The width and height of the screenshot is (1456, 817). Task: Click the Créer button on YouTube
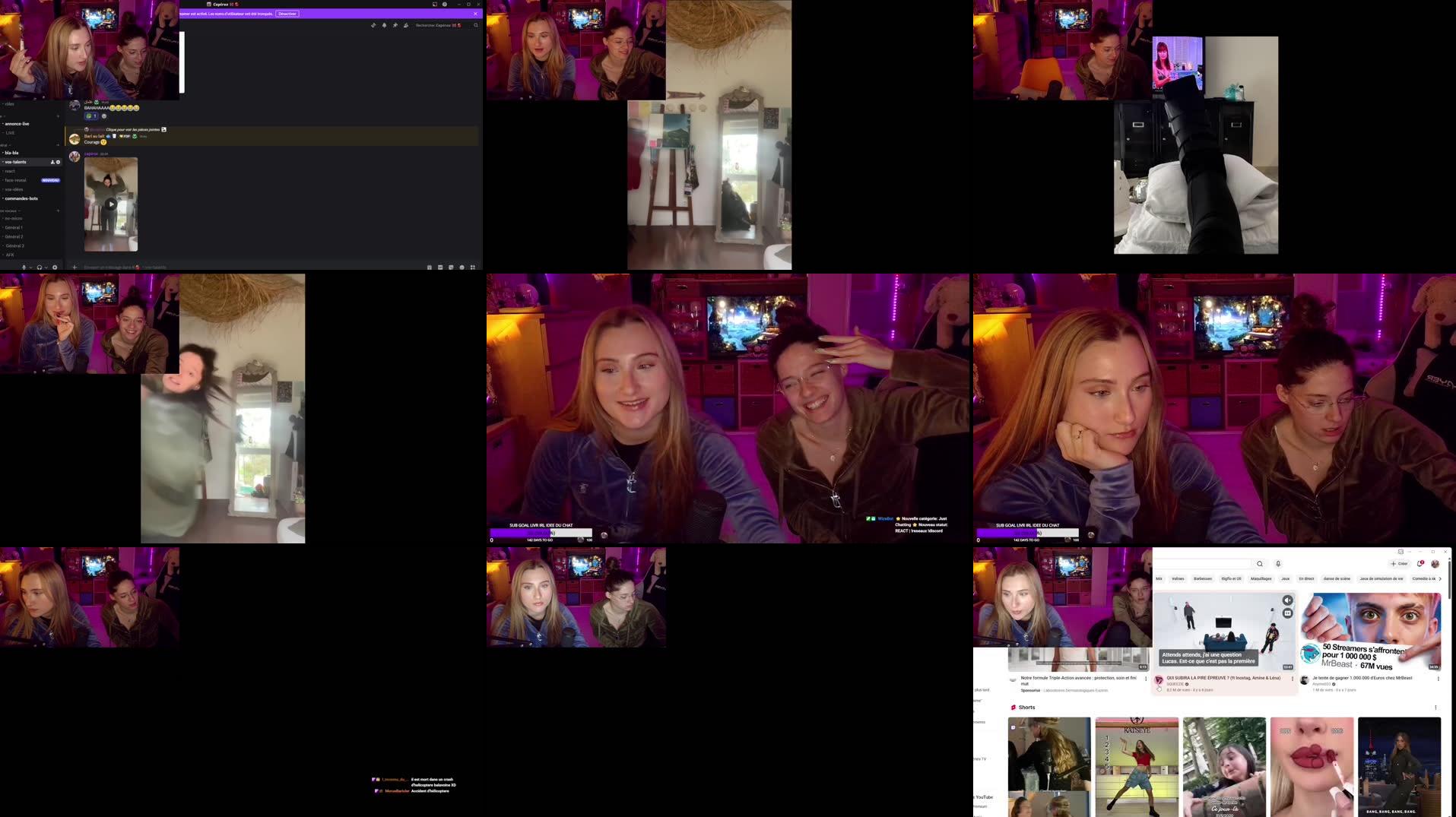point(1399,564)
